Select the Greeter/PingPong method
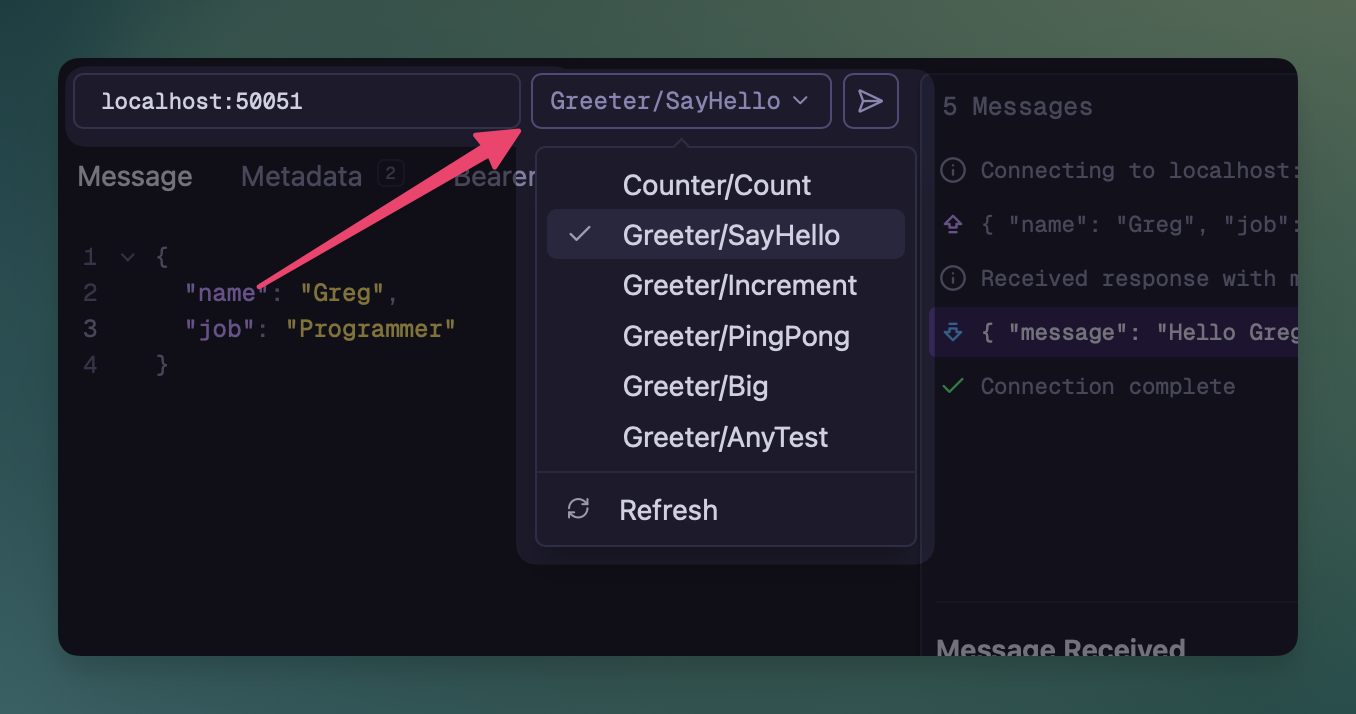Viewport: 1356px width, 714px height. (735, 336)
